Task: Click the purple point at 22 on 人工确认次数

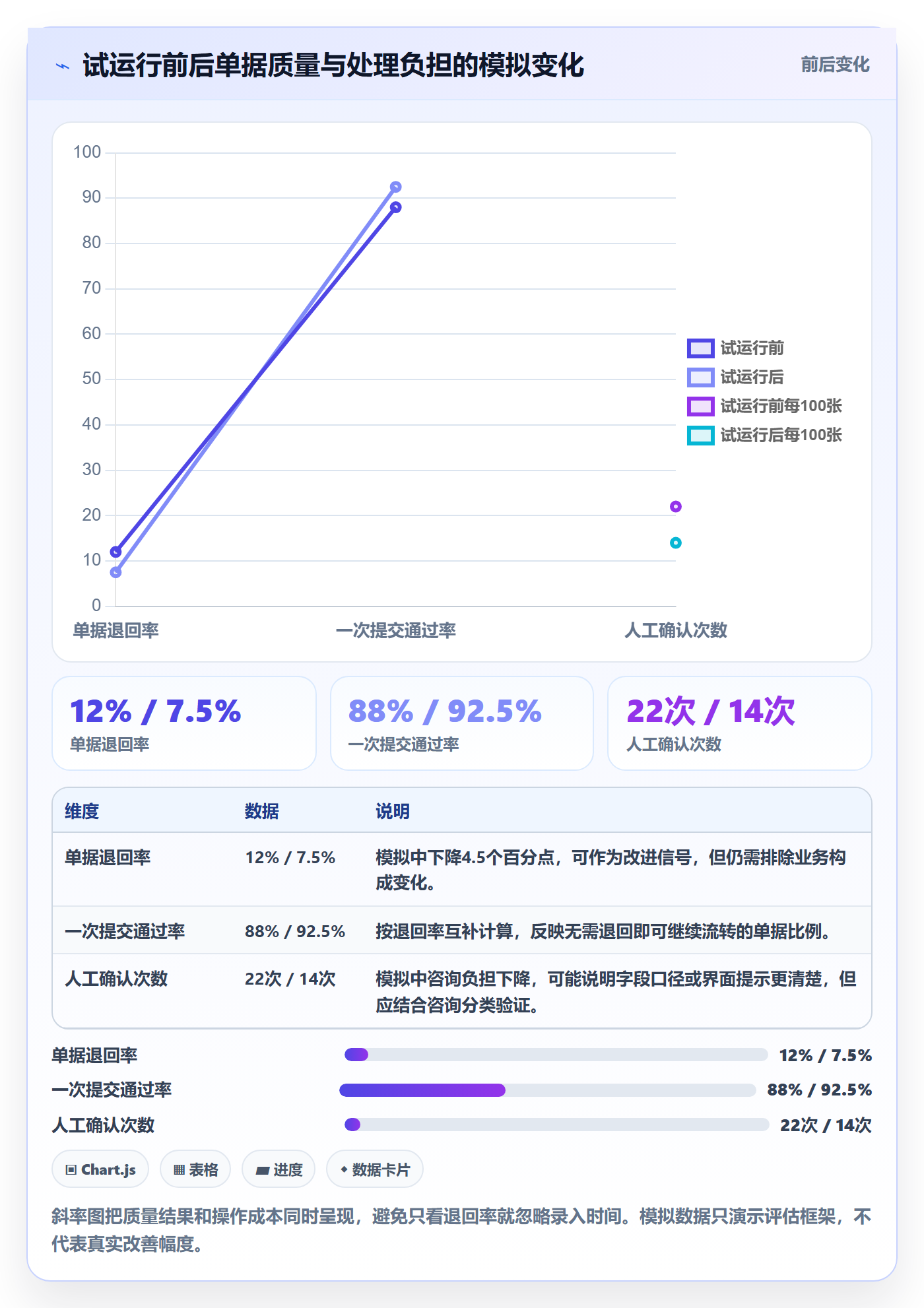Action: pos(675,506)
